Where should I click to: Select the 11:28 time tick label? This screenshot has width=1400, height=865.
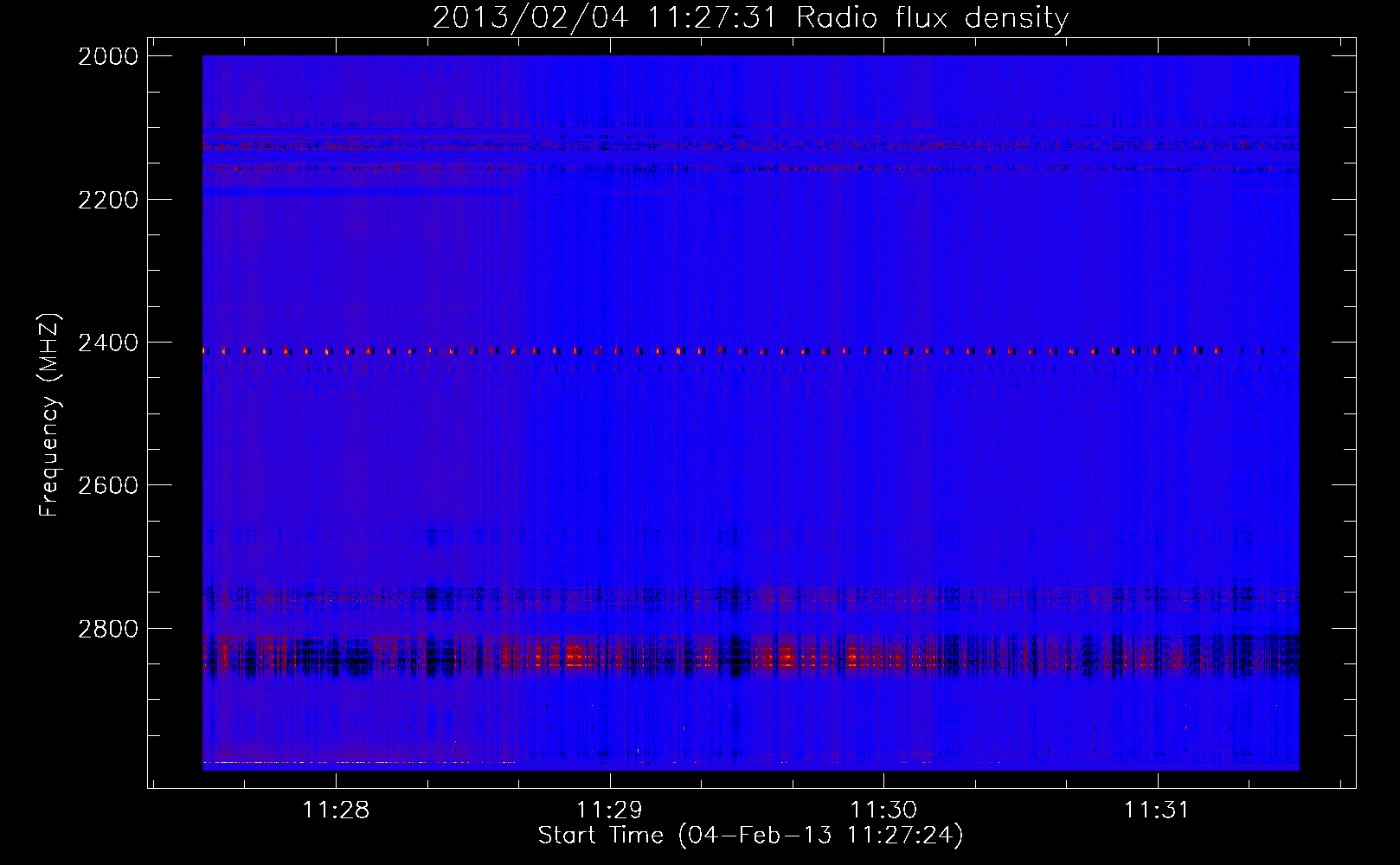pyautogui.click(x=337, y=811)
